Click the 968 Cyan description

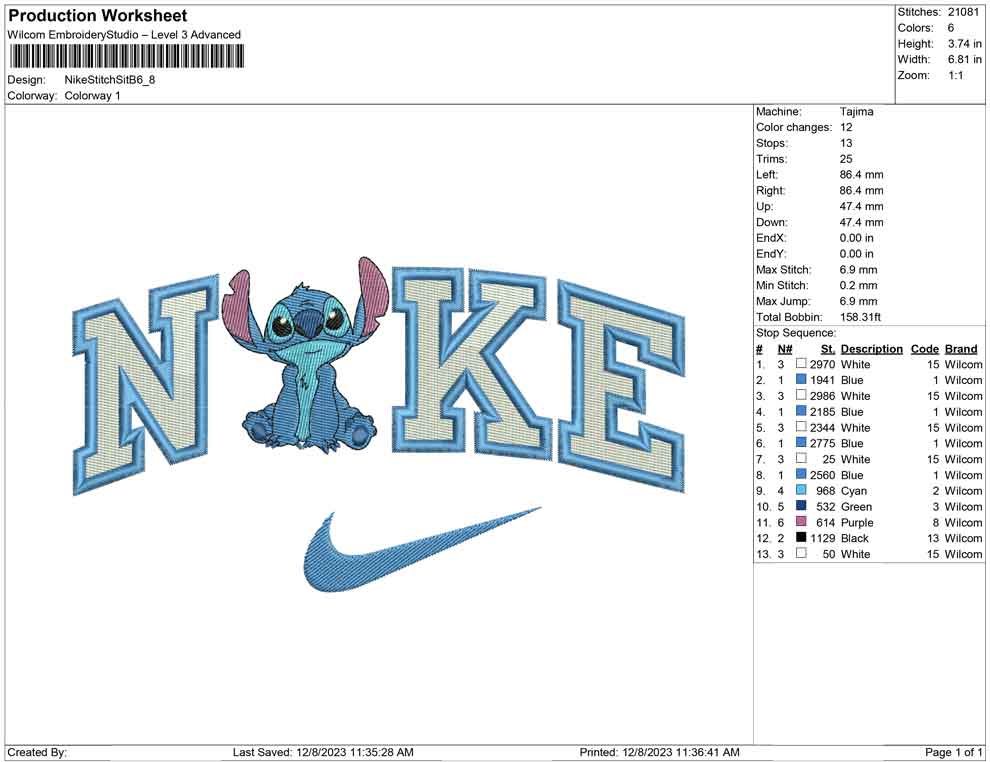tap(854, 491)
